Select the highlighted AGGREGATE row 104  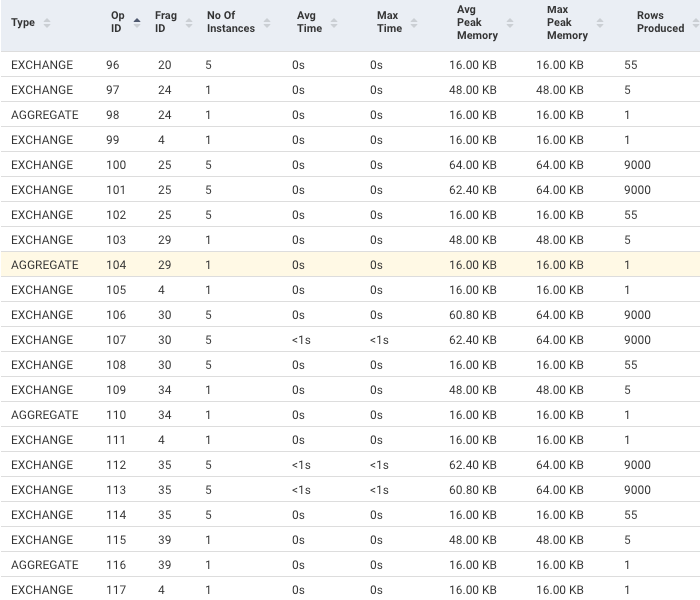(350, 265)
